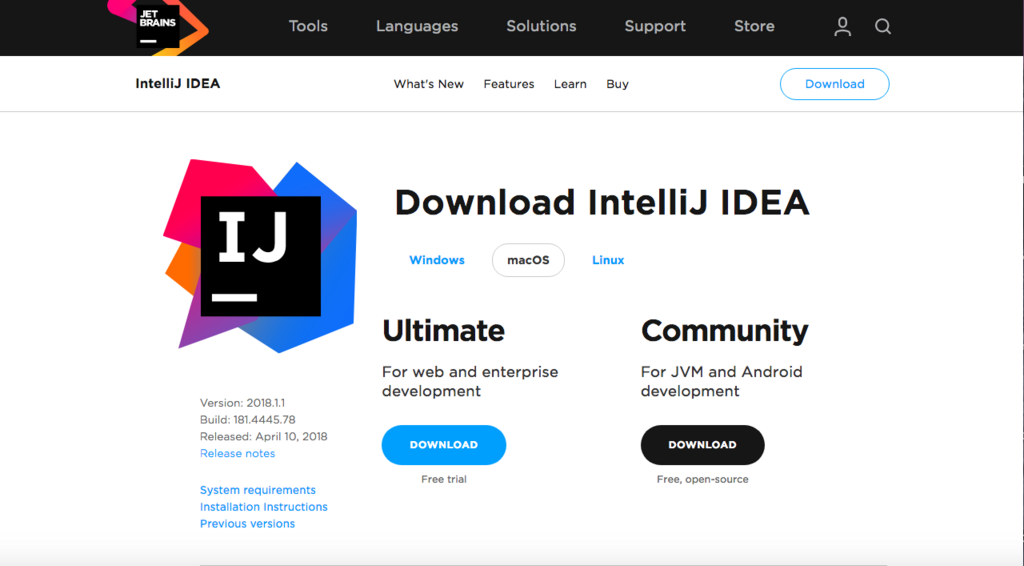Click the search magnifier icon
The height and width of the screenshot is (566, 1024).
click(x=883, y=26)
